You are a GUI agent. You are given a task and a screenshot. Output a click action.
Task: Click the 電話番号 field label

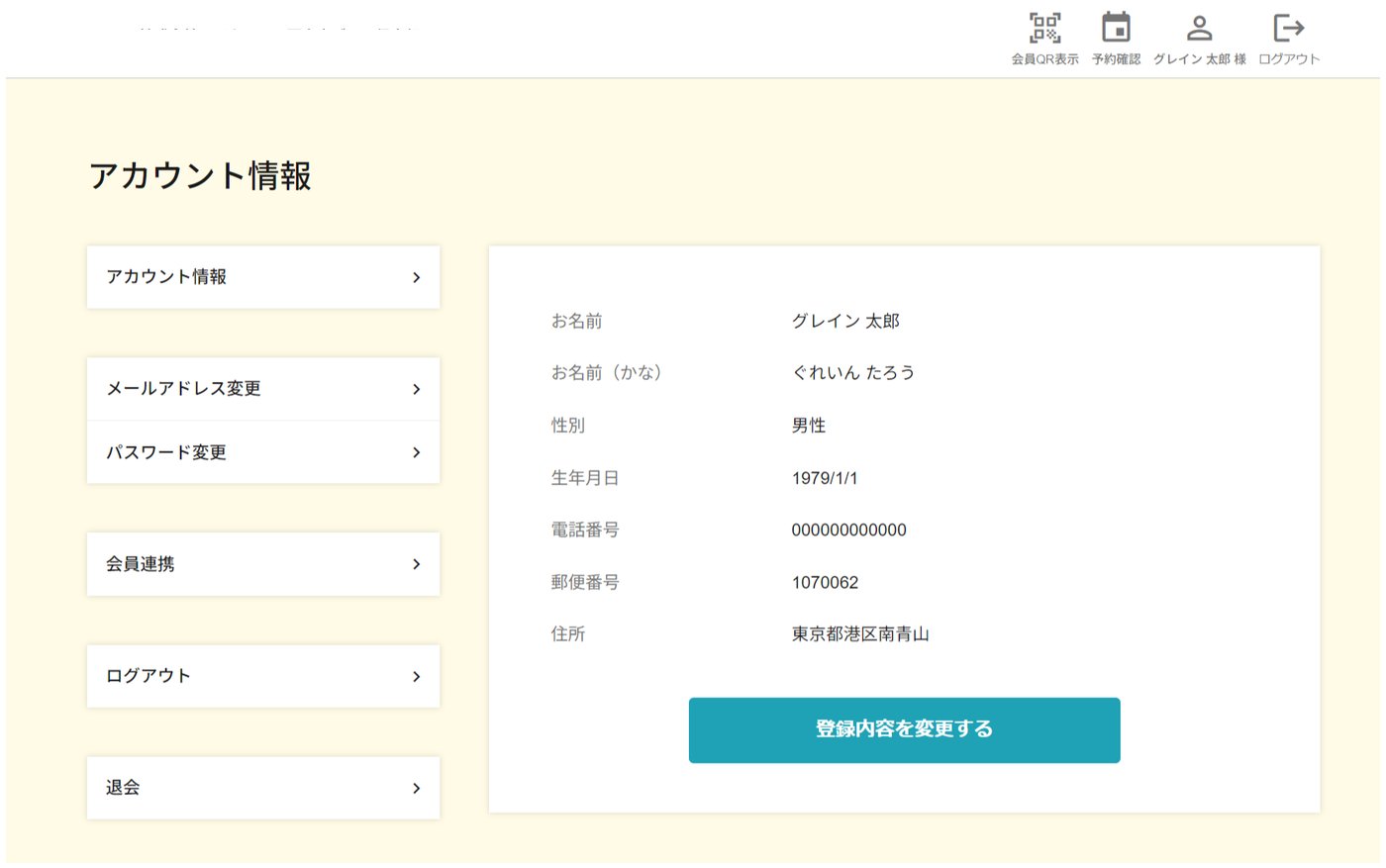[x=585, y=530]
